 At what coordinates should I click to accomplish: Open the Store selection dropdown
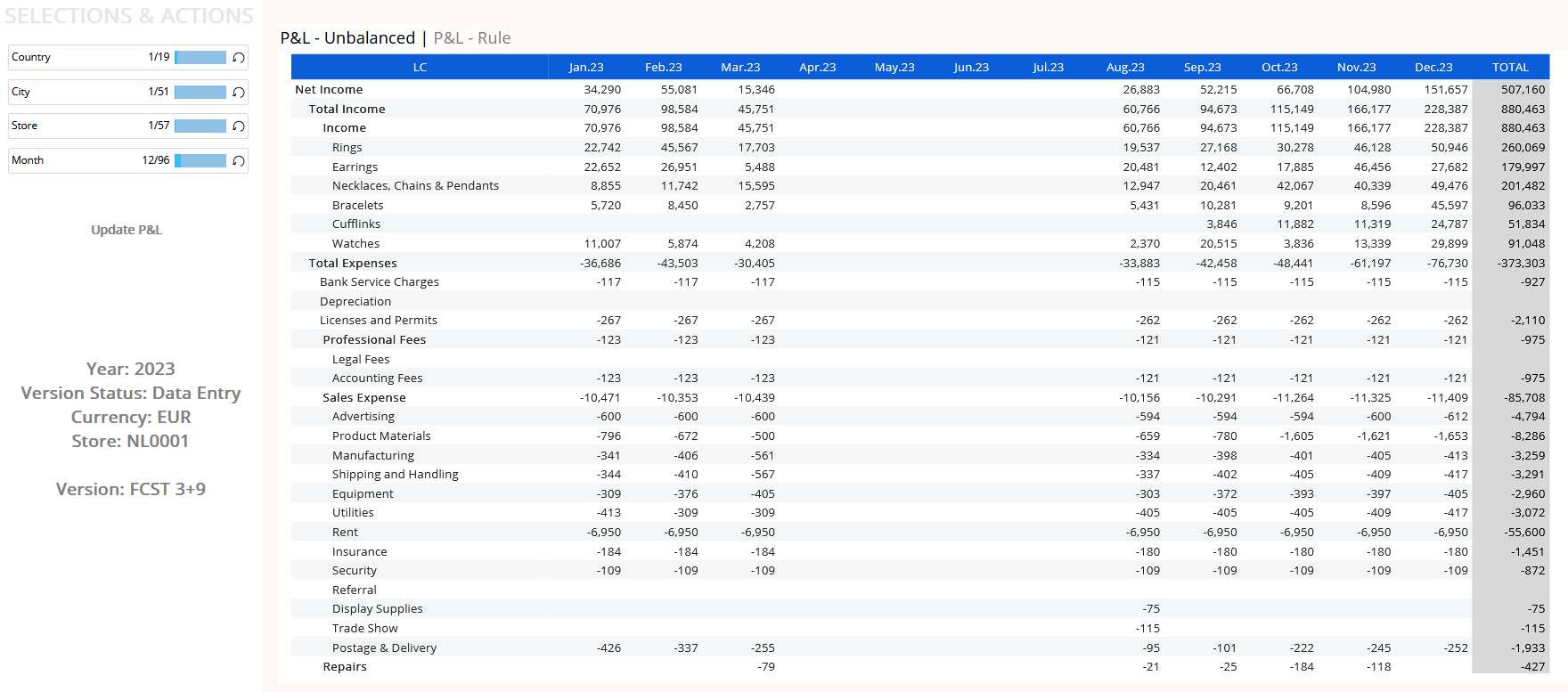(127, 126)
